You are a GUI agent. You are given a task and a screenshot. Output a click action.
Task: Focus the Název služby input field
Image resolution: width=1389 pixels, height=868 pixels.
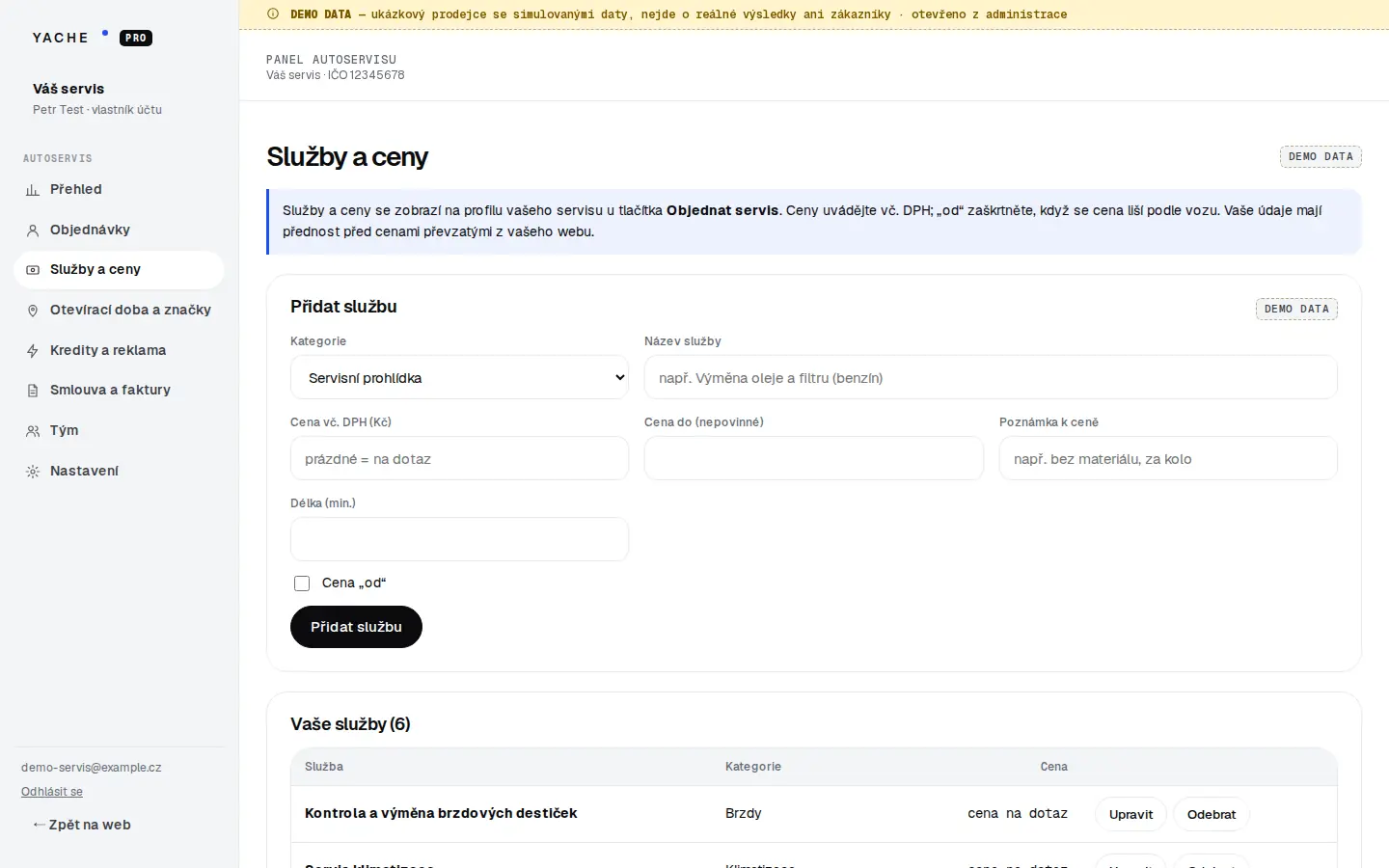(991, 377)
